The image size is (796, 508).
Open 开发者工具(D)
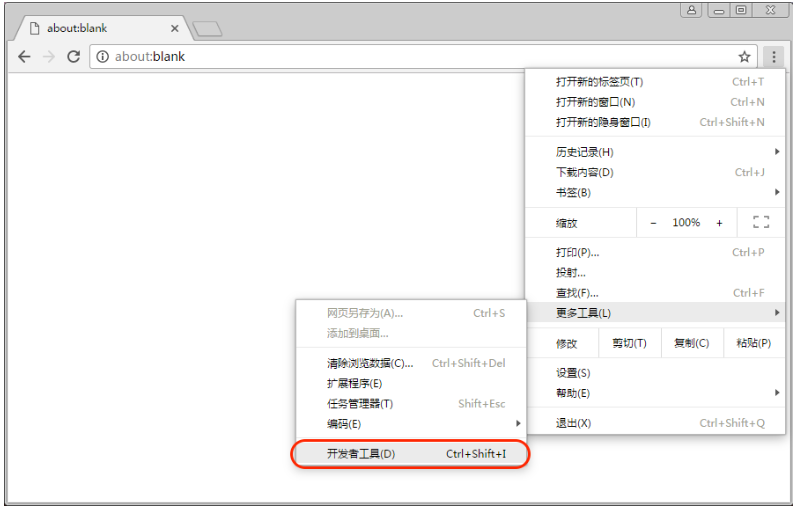coord(411,454)
